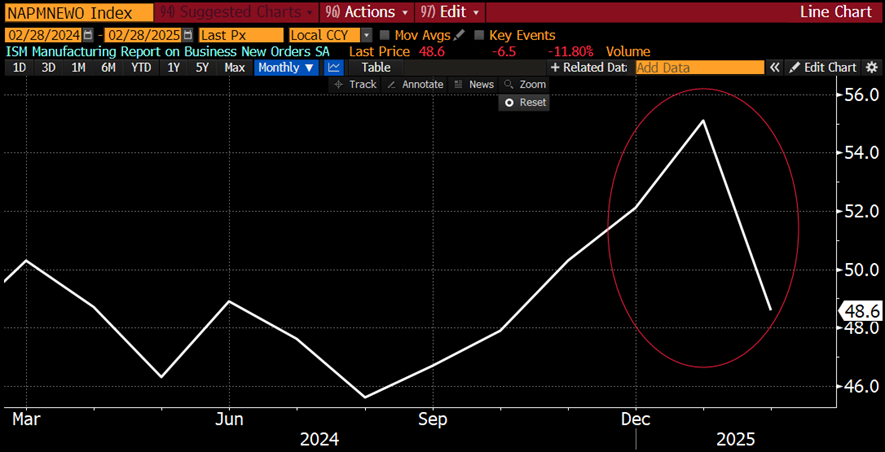The image size is (885, 452).
Task: Select the YTD time range
Action: [141, 68]
